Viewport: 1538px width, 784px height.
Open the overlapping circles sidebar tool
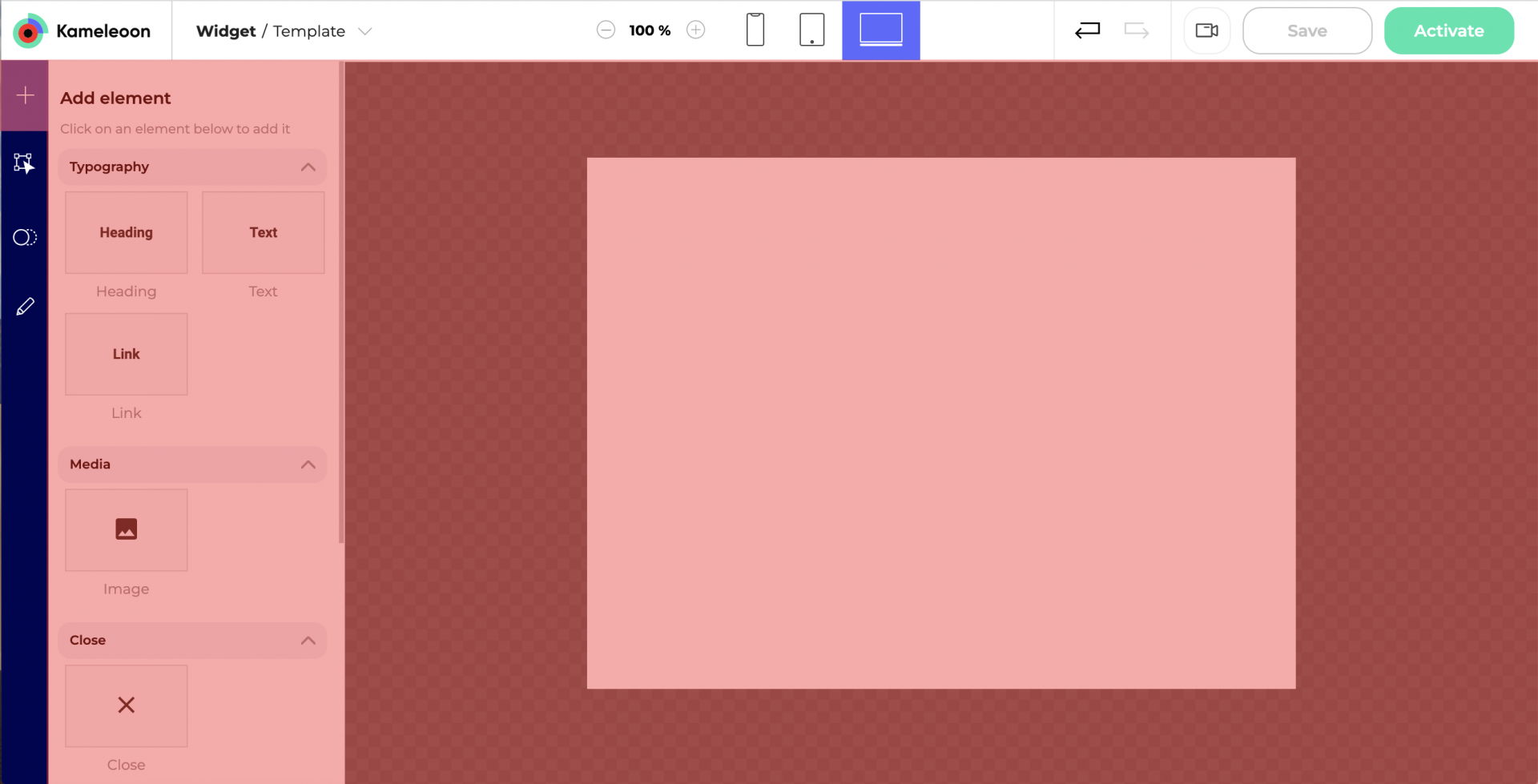coord(25,237)
